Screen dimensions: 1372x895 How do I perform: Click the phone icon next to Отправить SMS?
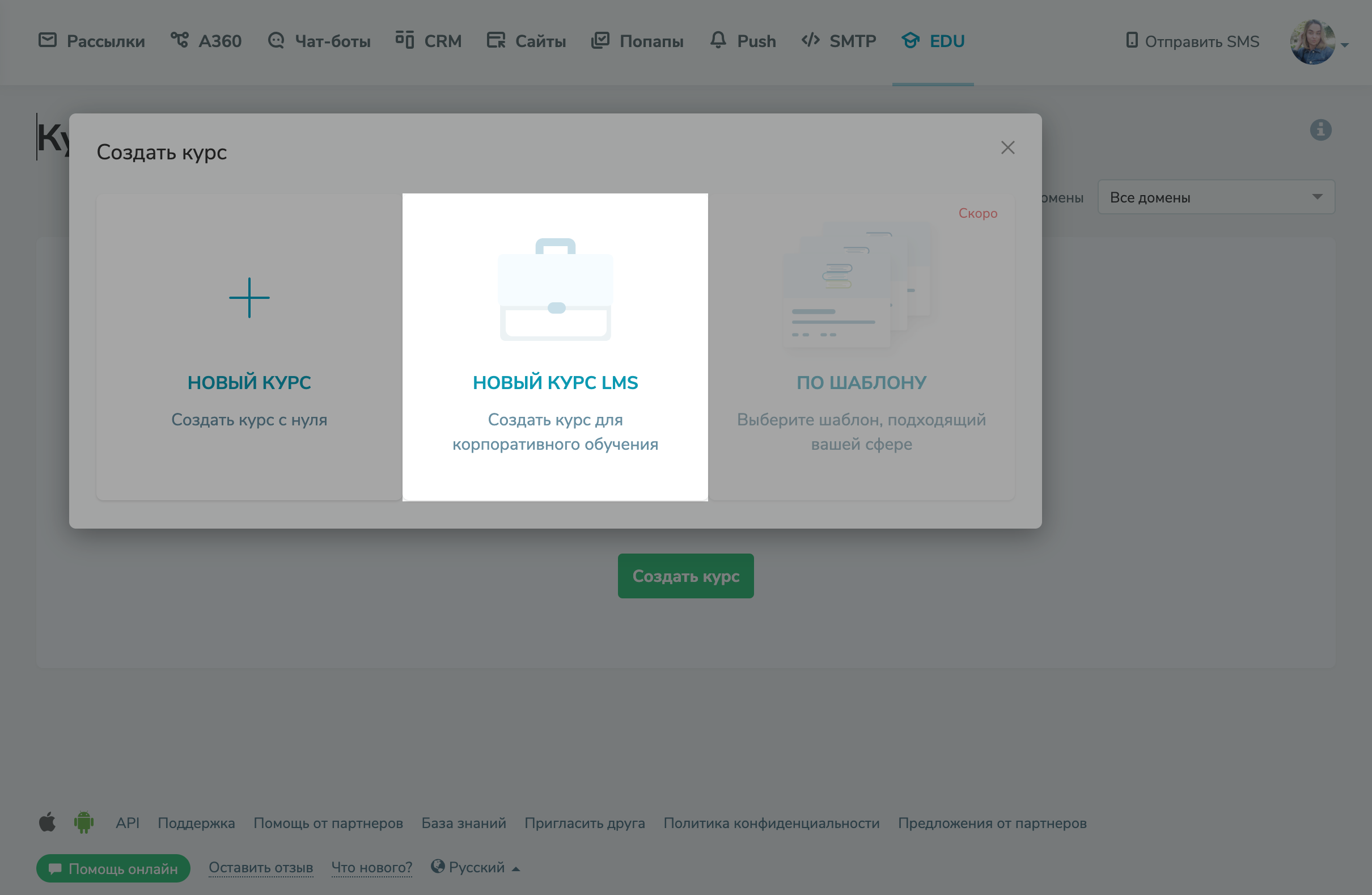pos(1131,41)
